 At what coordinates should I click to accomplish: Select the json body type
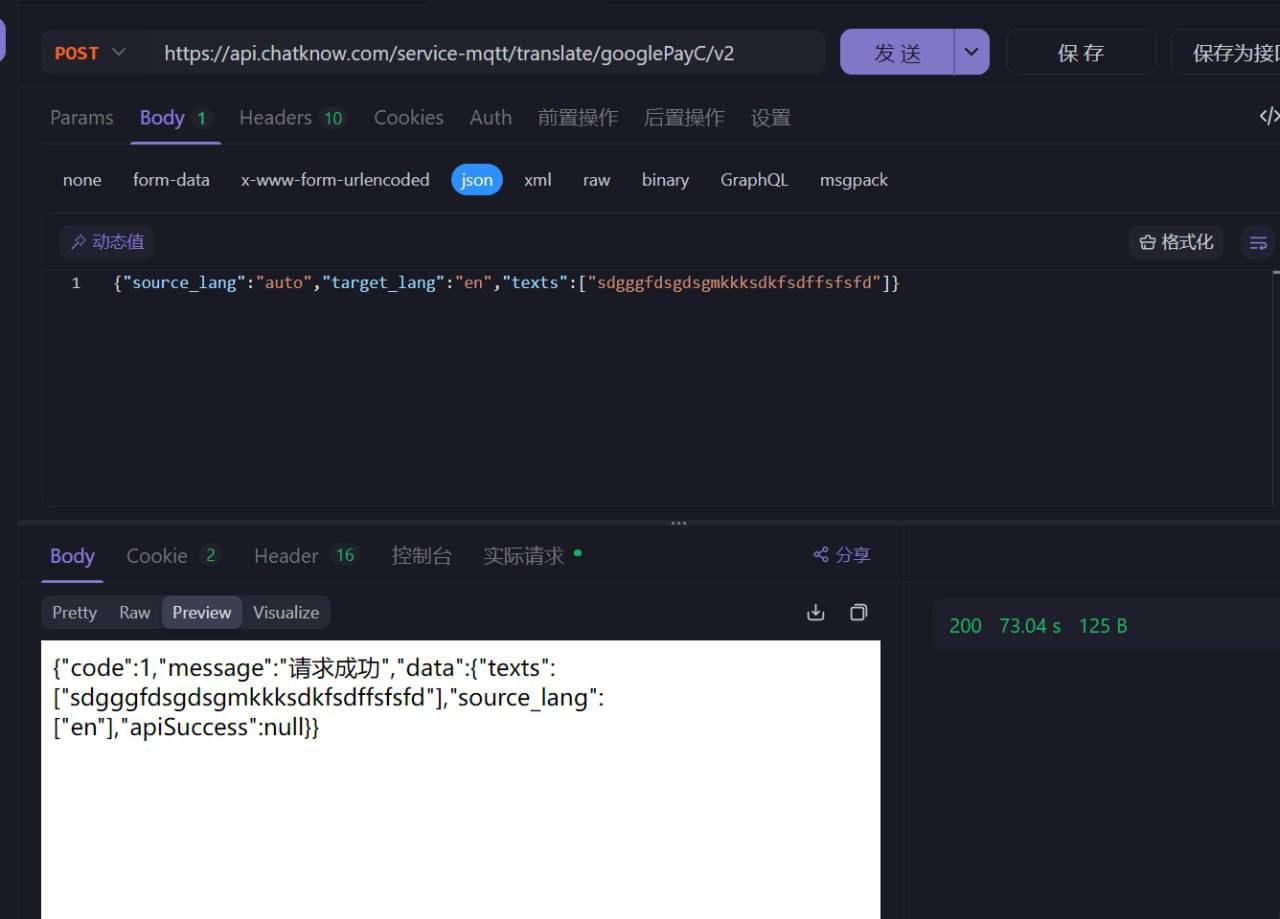click(476, 180)
